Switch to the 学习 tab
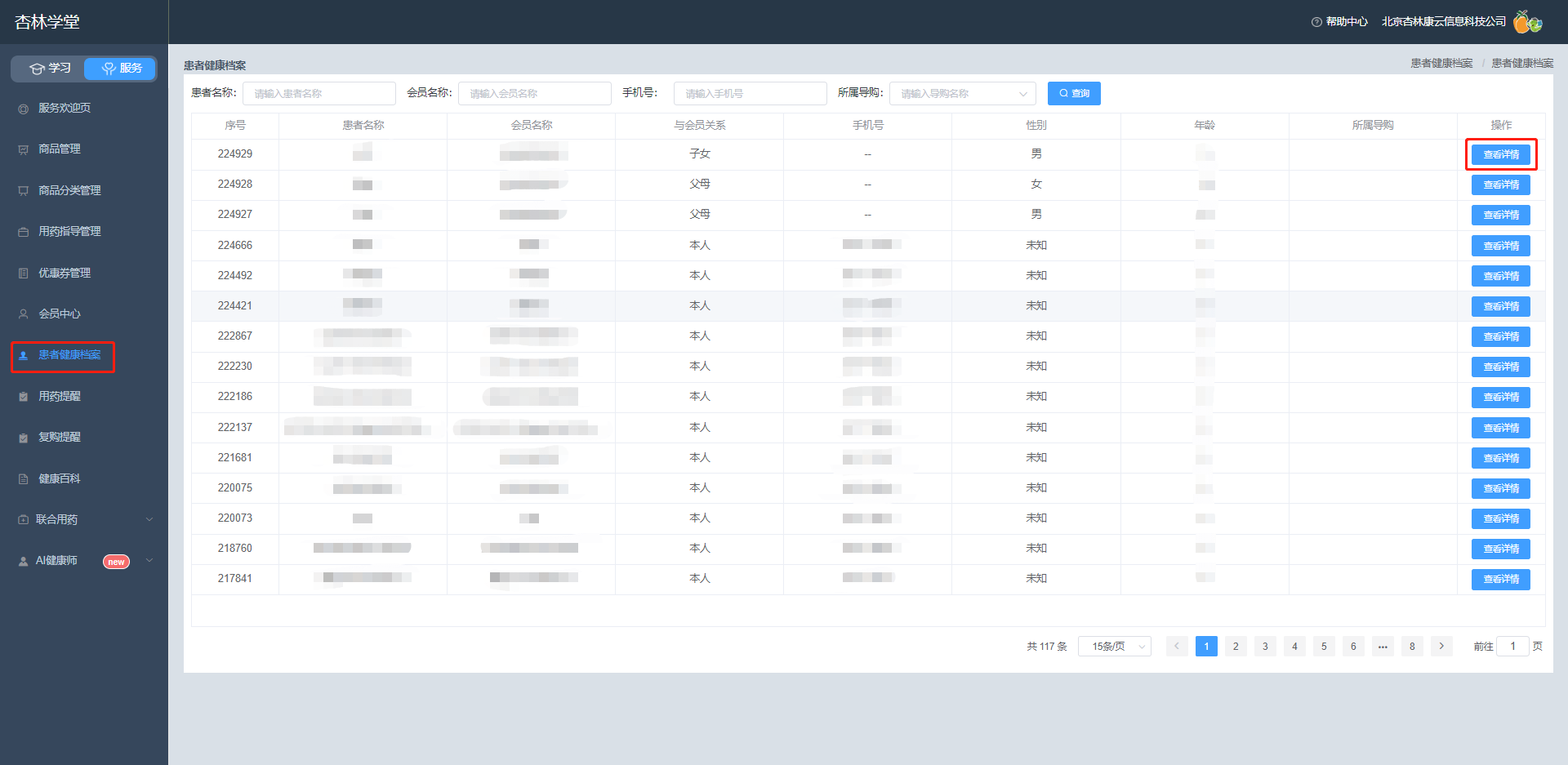Image resolution: width=1568 pixels, height=765 pixels. (49, 69)
